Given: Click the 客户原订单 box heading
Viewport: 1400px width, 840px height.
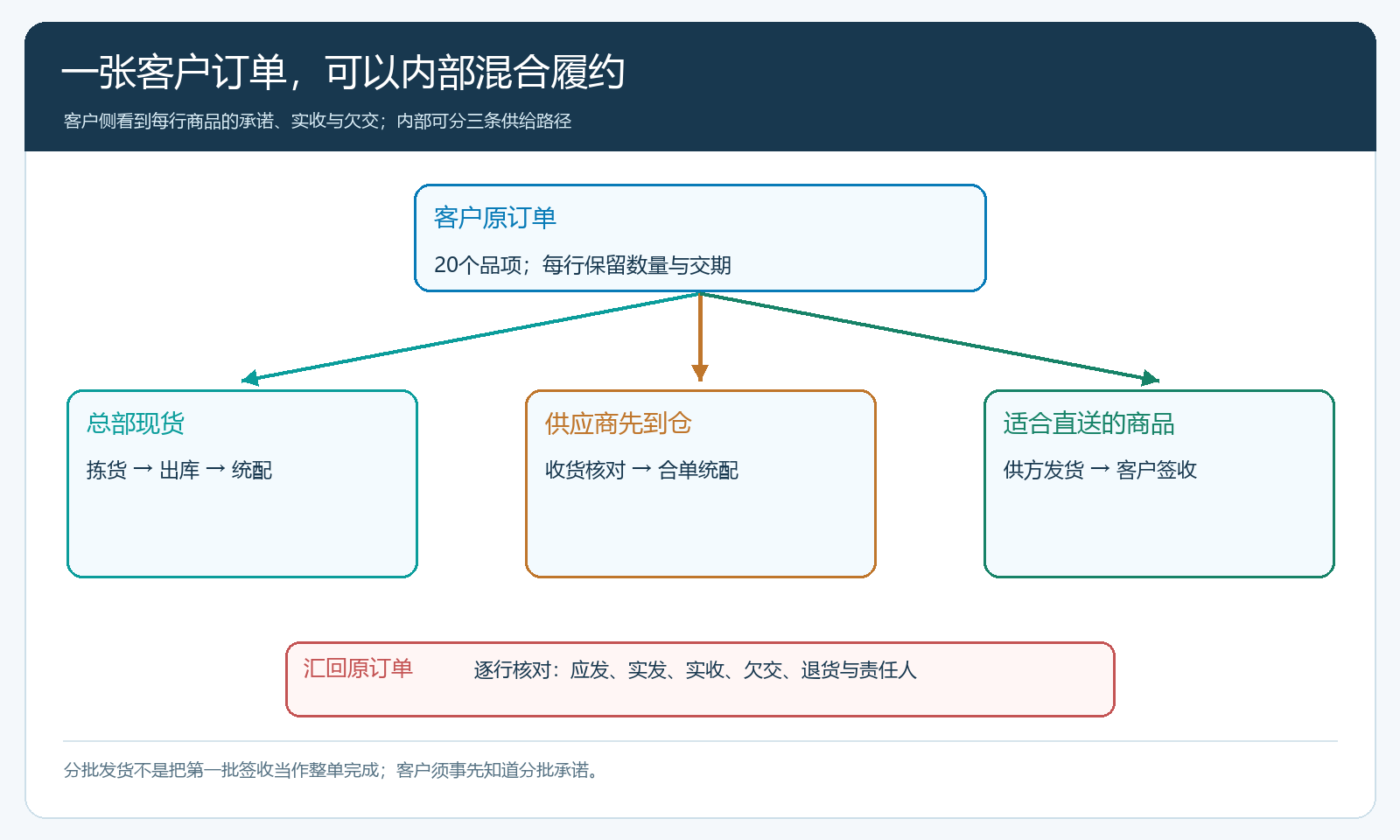Looking at the screenshot, I should point(495,218).
